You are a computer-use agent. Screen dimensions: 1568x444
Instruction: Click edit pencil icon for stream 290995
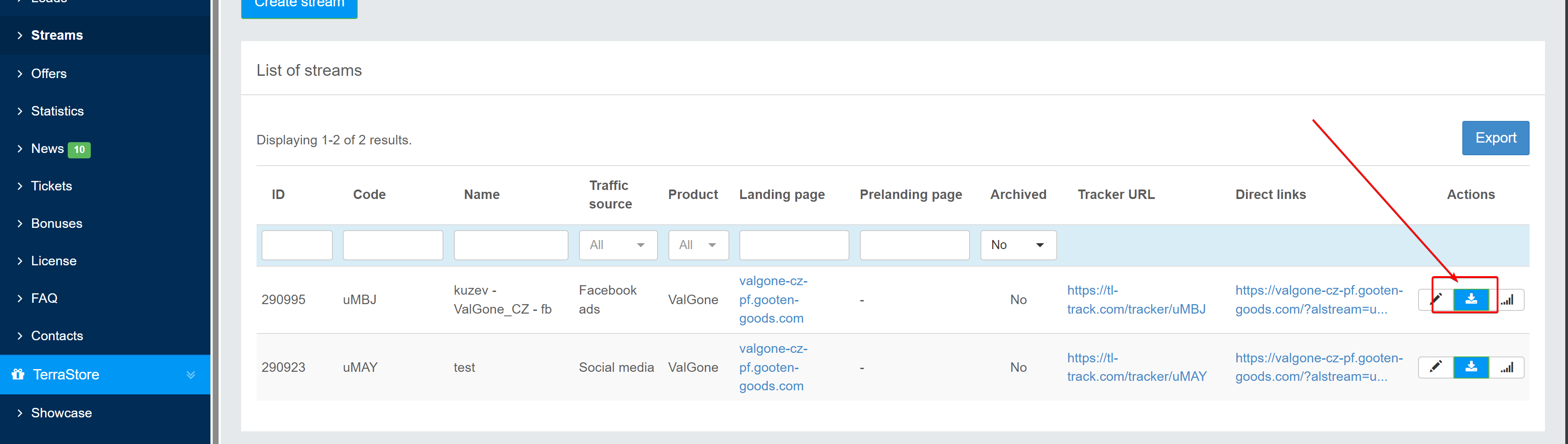[1436, 299]
